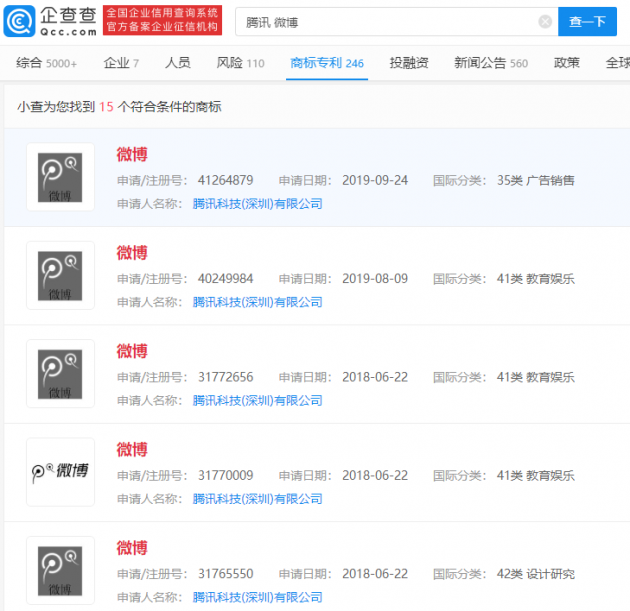This screenshot has height=611, width=630.
Task: Open 微博 title of trademark 31770009
Action: tap(132, 449)
